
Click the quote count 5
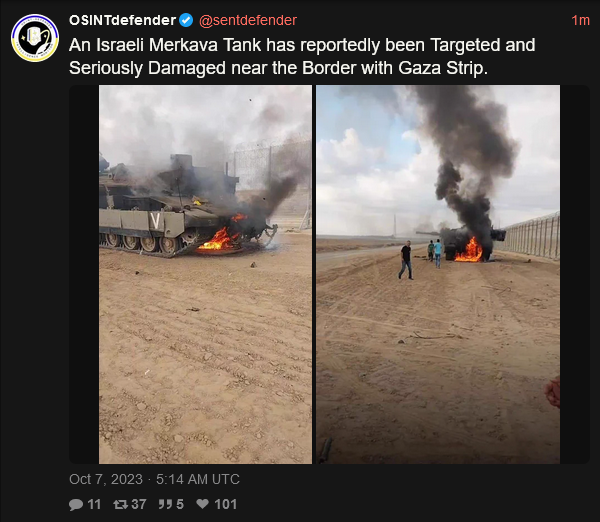[180, 504]
